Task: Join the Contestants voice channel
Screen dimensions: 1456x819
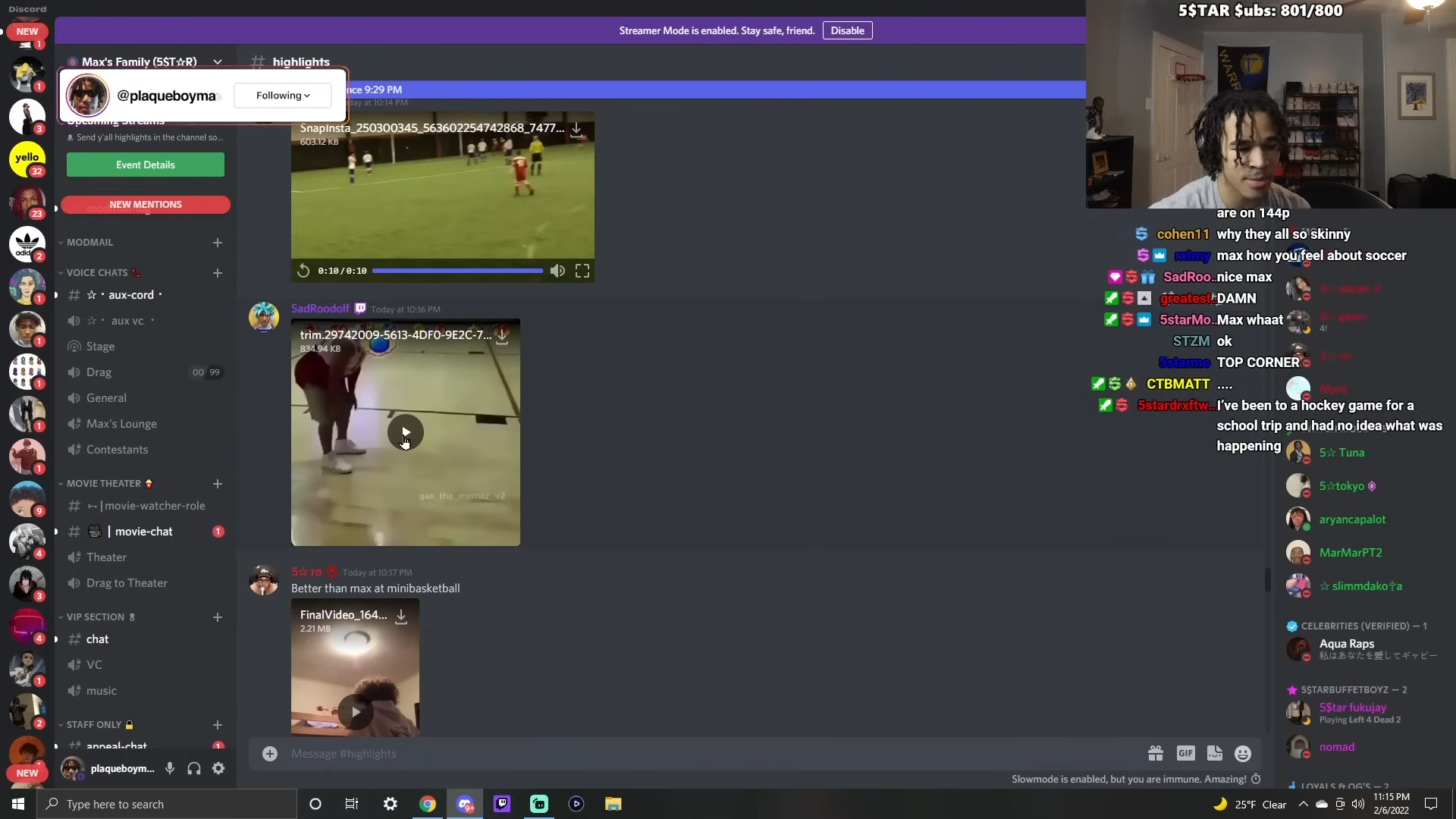Action: click(x=144, y=450)
